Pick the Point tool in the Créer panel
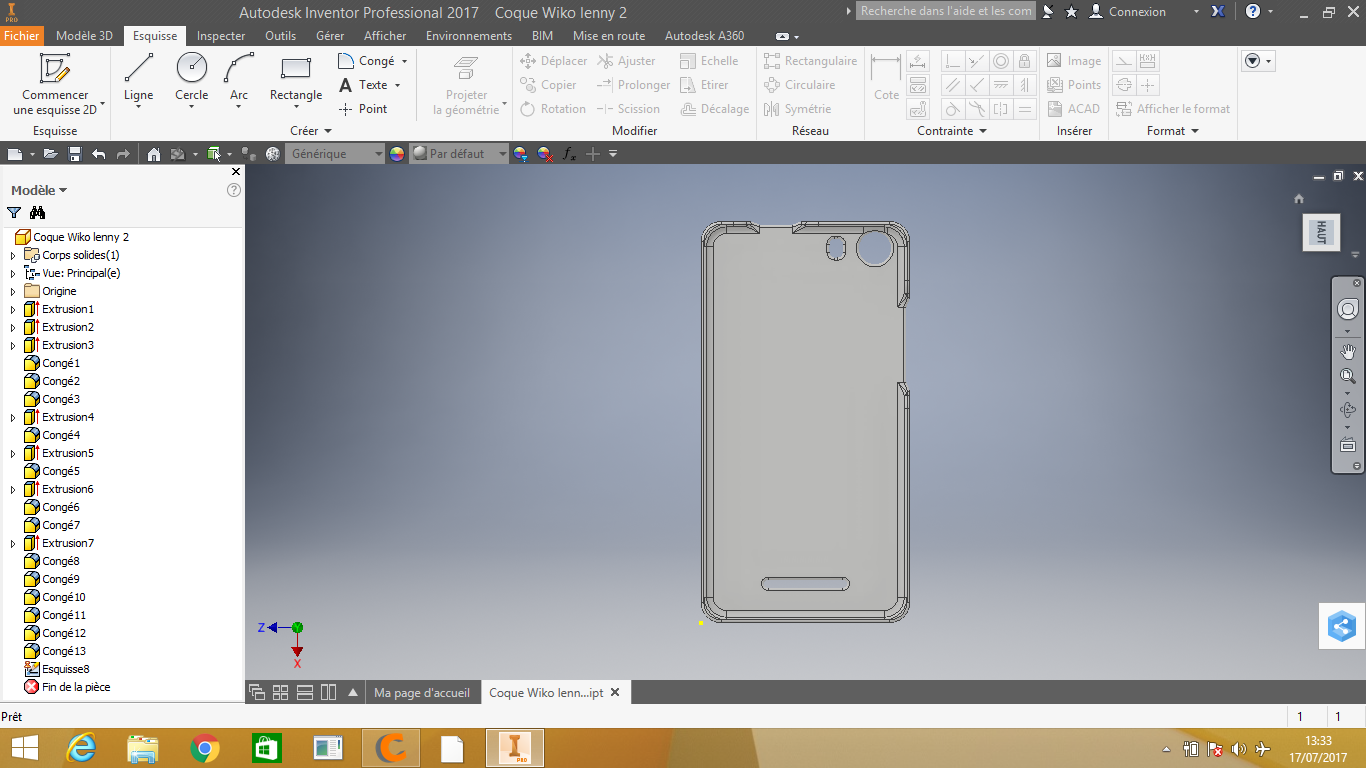The width and height of the screenshot is (1366, 768). [363, 109]
